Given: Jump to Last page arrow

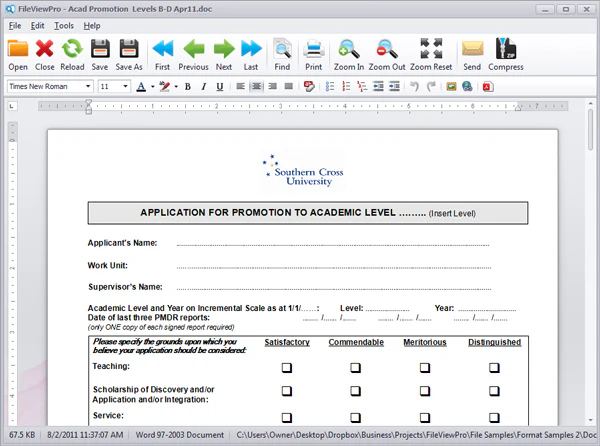Looking at the screenshot, I should [251, 49].
